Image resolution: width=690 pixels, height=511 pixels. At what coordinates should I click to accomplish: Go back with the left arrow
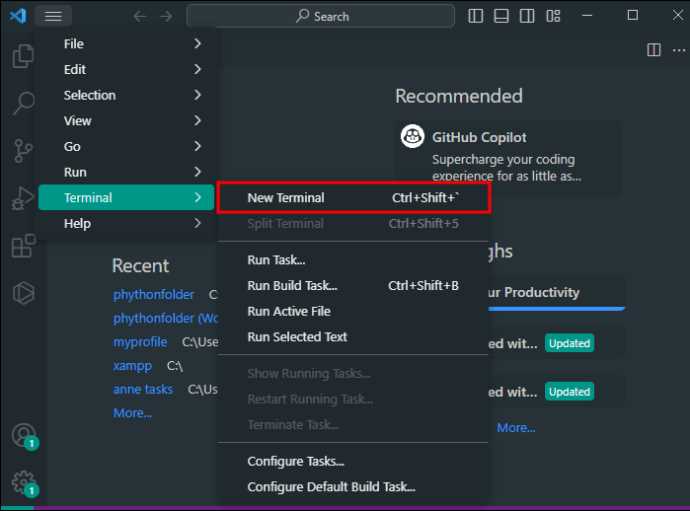[139, 16]
